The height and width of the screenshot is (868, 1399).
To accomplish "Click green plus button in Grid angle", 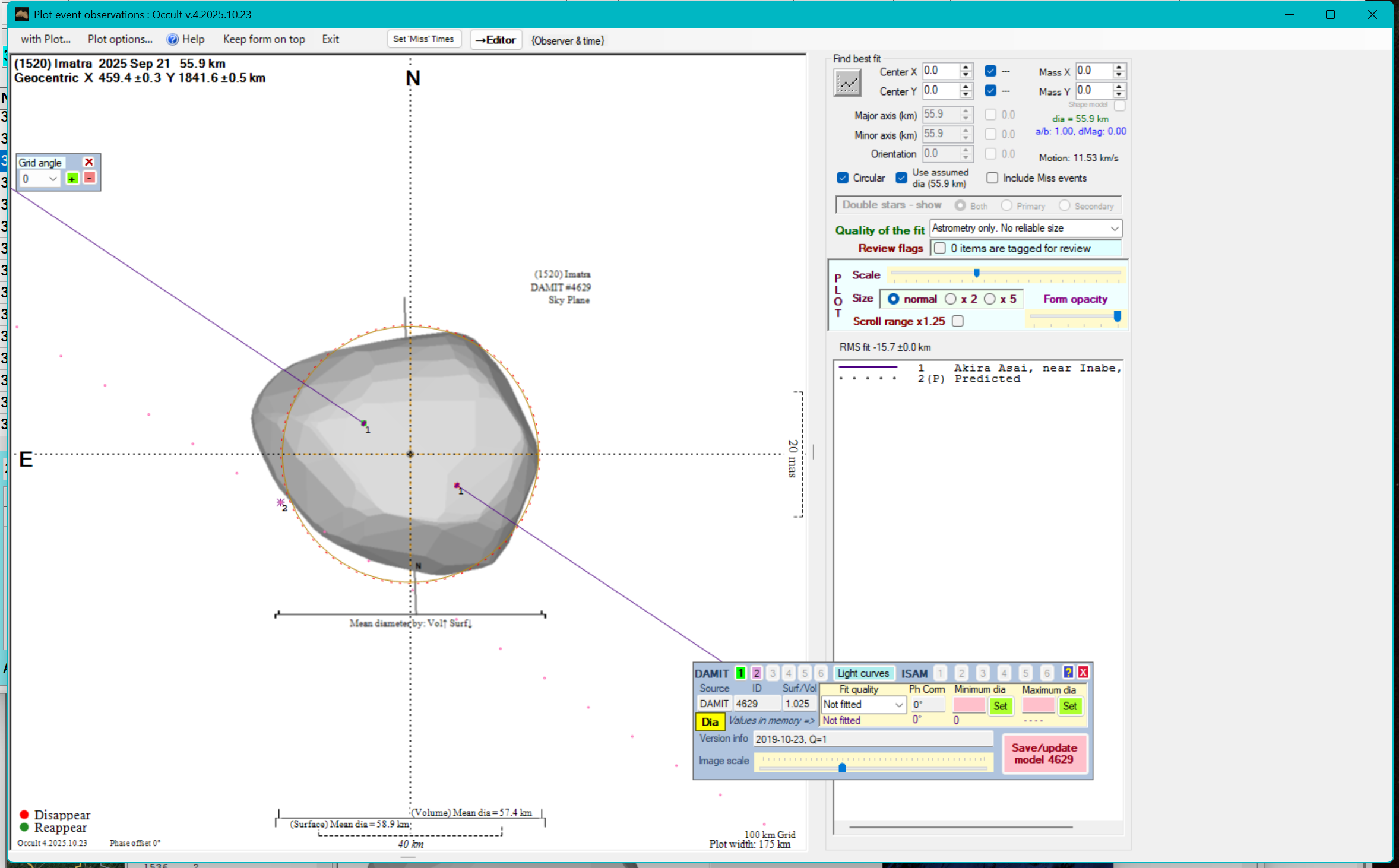I will tap(72, 179).
